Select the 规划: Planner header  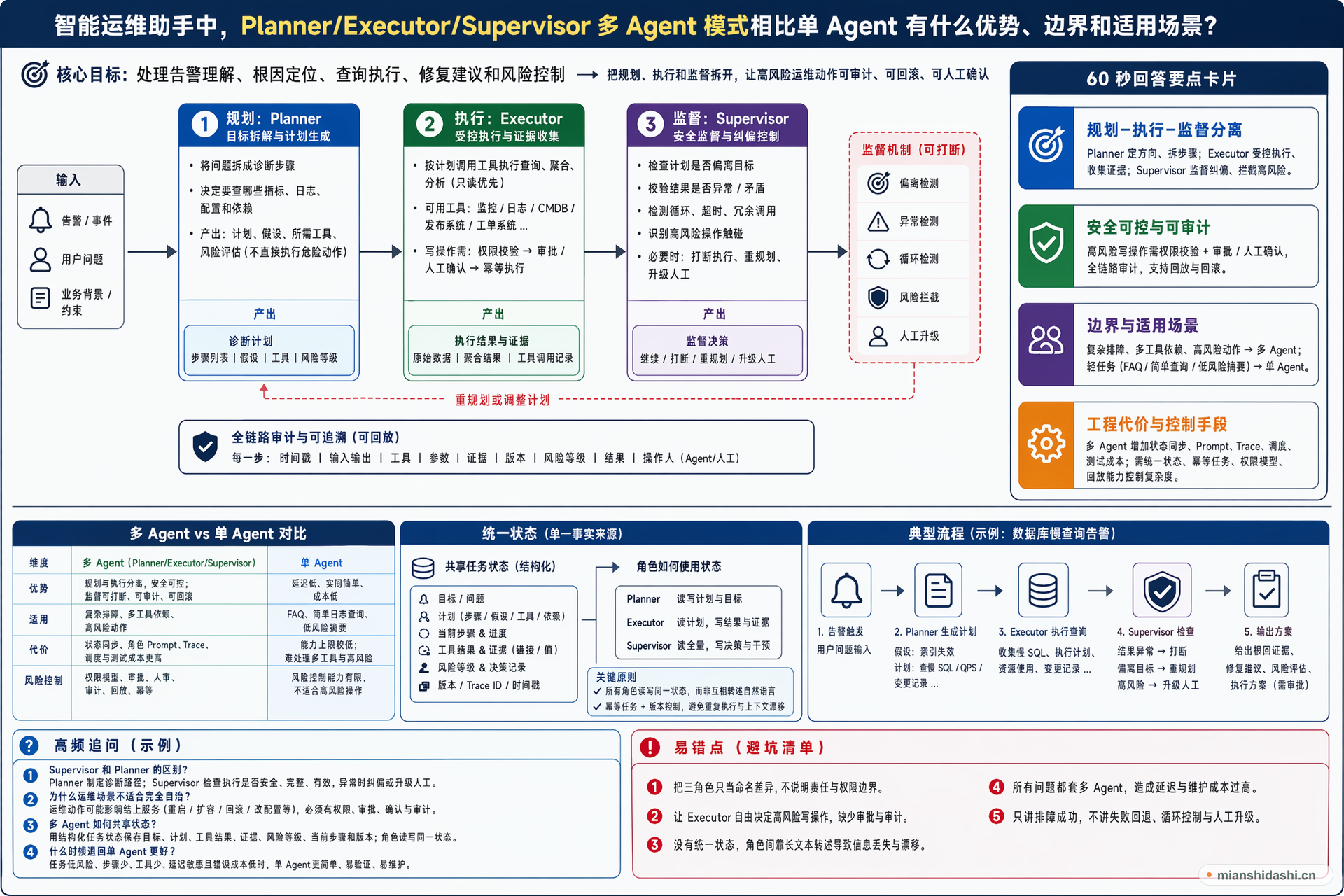(x=269, y=125)
